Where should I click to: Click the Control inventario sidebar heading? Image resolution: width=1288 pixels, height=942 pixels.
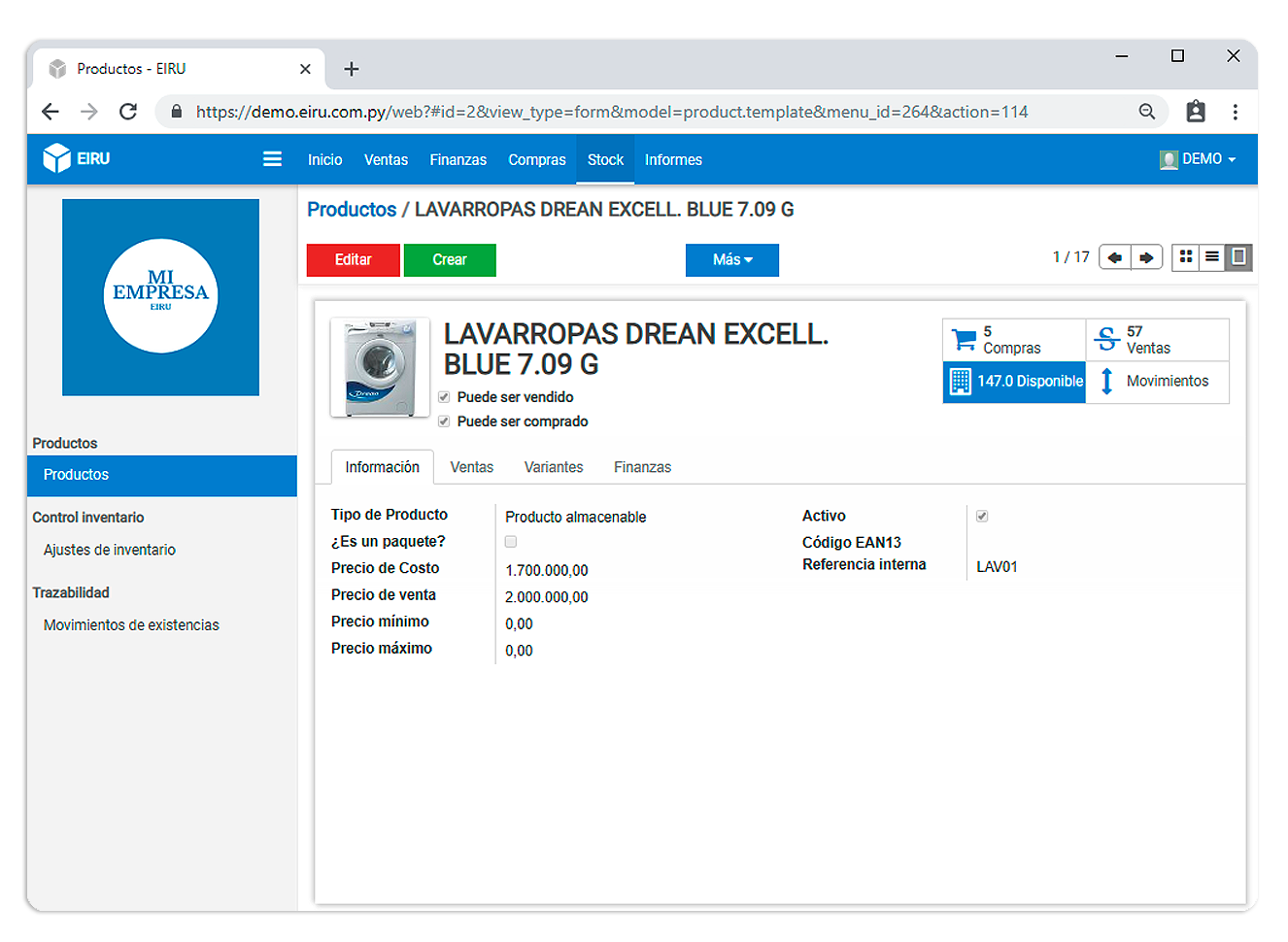87,518
